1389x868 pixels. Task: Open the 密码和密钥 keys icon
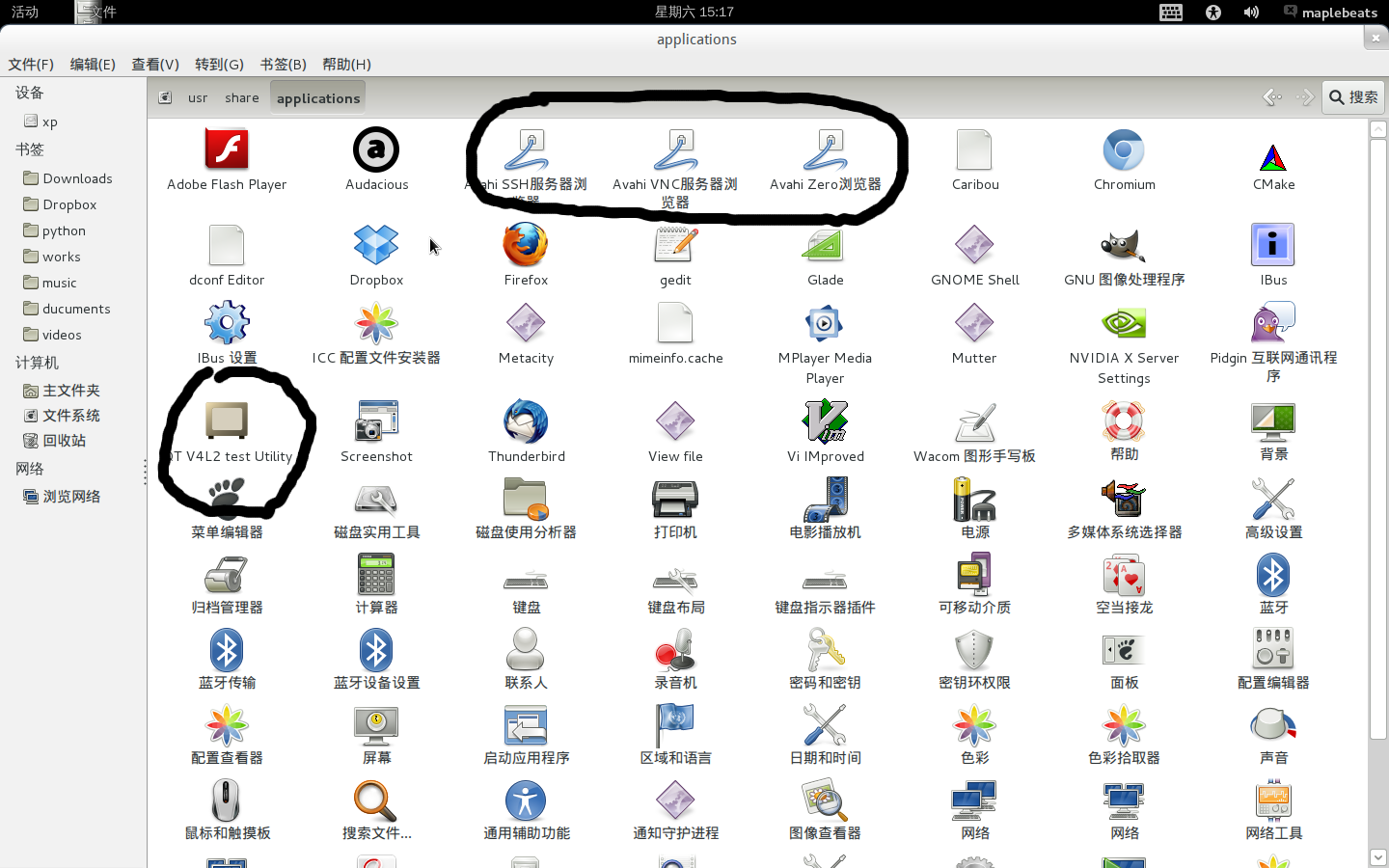tap(825, 649)
